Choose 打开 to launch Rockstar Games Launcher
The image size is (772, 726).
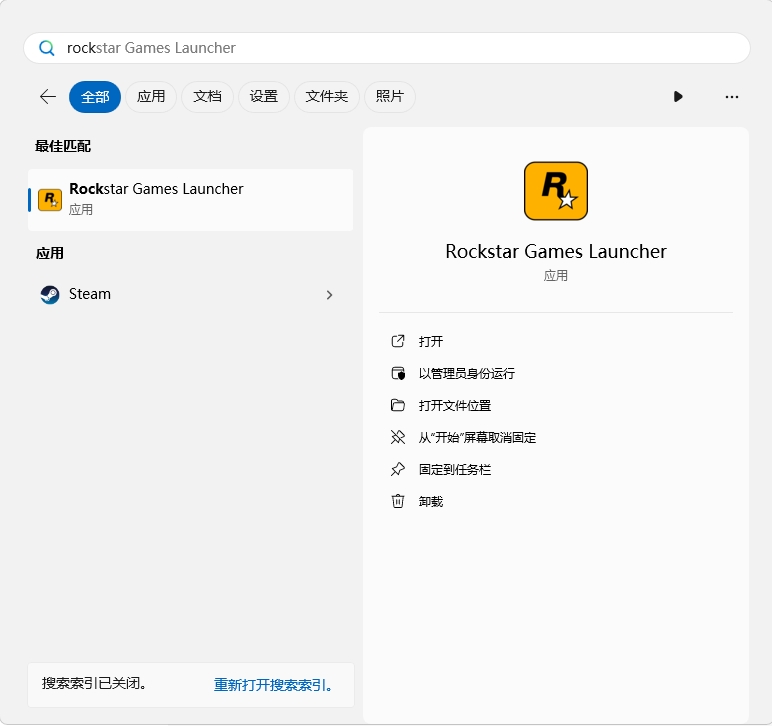(431, 341)
